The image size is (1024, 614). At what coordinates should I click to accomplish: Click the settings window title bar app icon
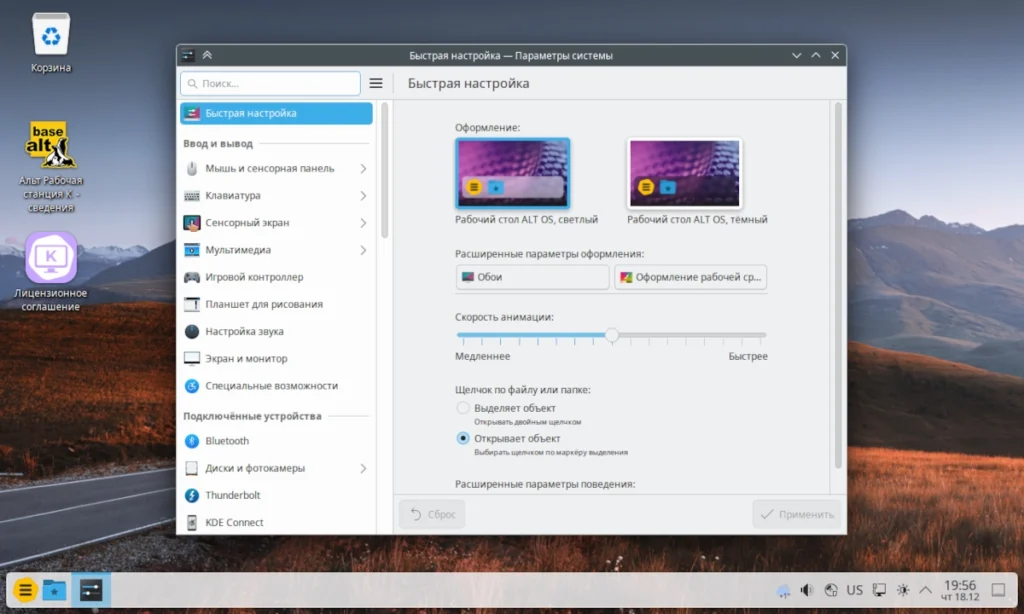tap(188, 56)
